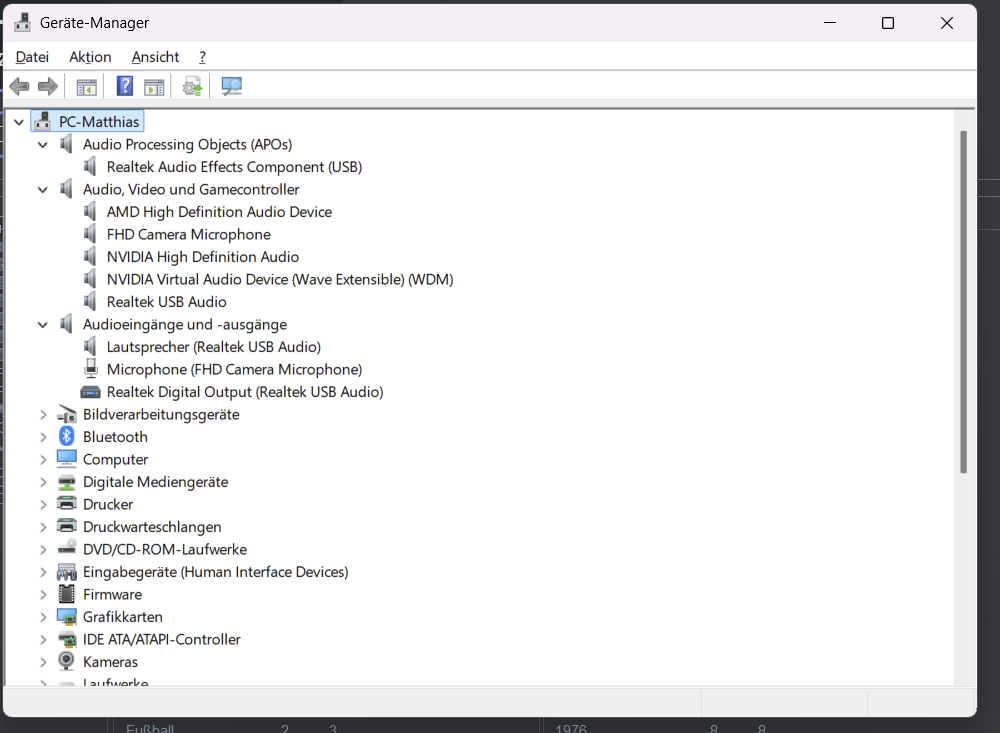Expand the Drucker category
The width and height of the screenshot is (1000, 733).
(43, 505)
